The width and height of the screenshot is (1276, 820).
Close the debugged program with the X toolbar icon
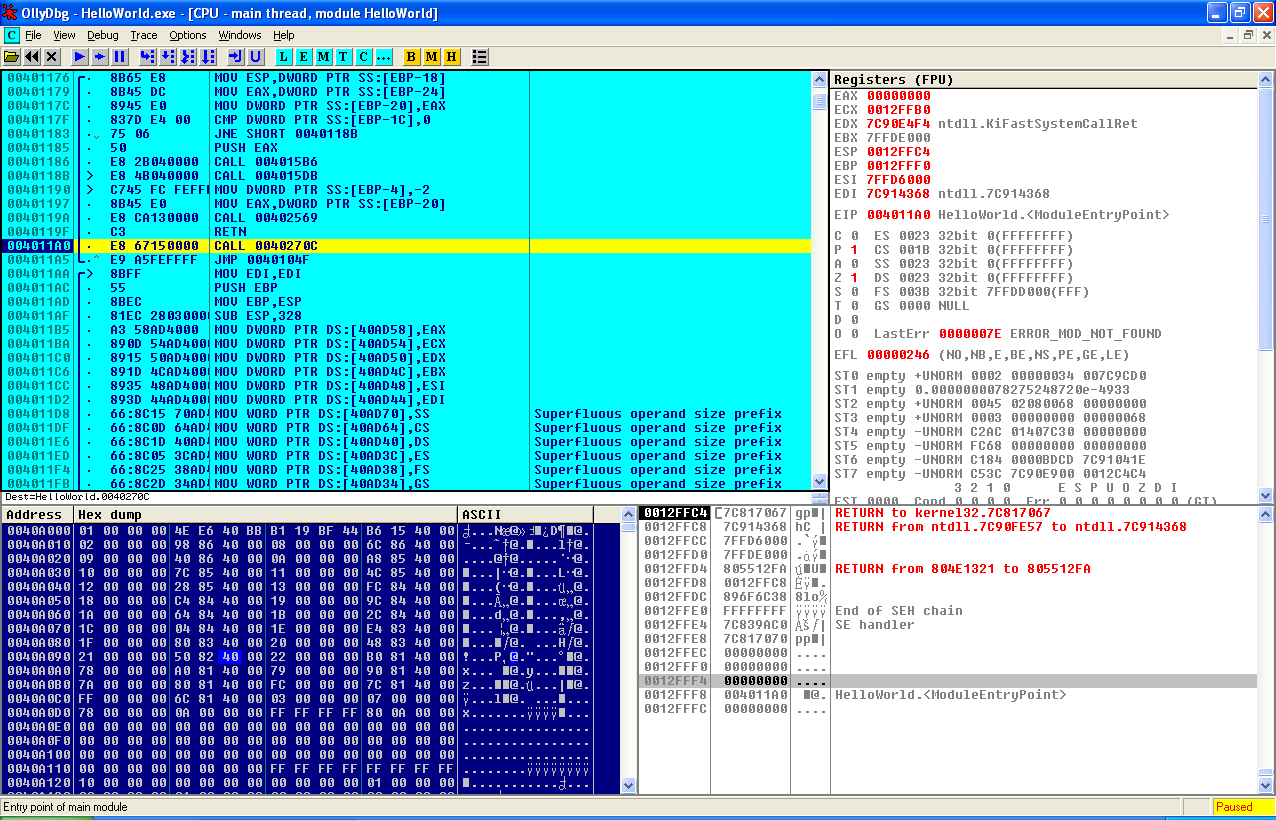[52, 57]
